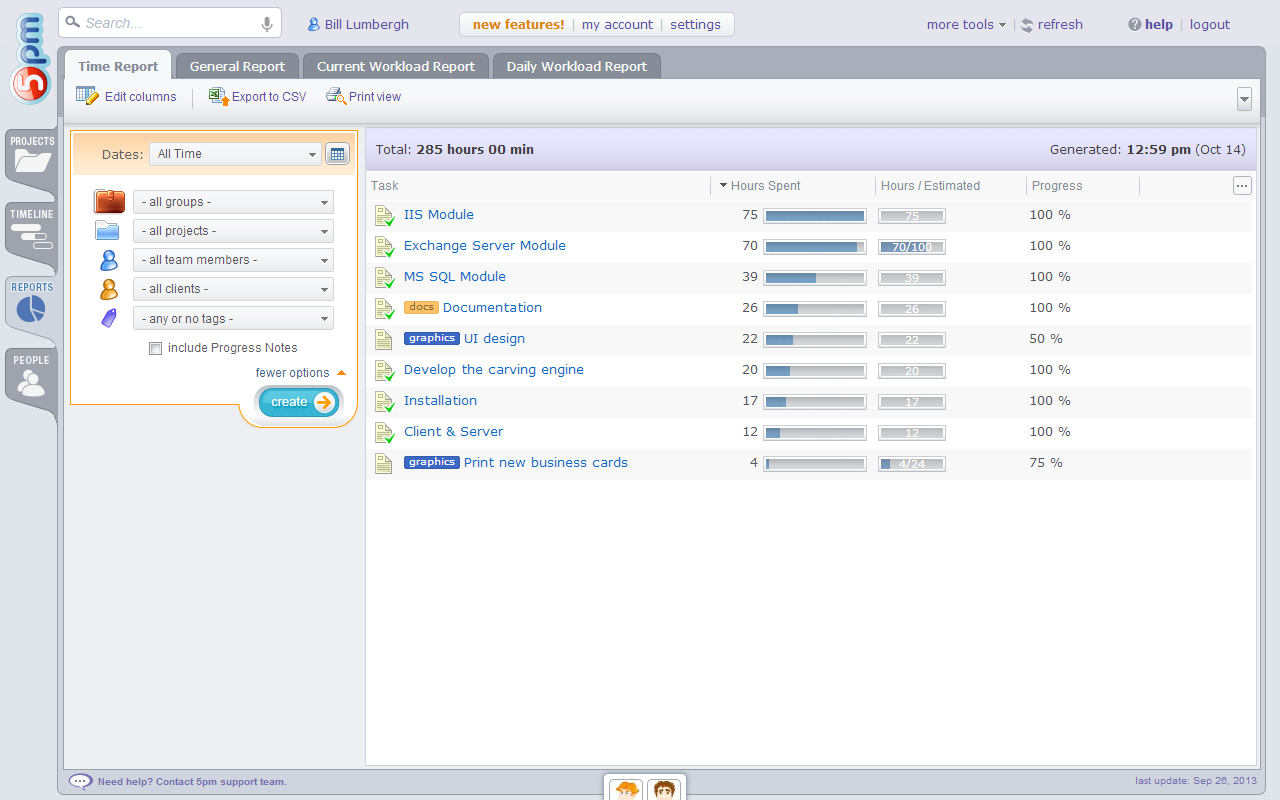Screen dimensions: 1280x800
Task: Open my account link
Action: [617, 24]
